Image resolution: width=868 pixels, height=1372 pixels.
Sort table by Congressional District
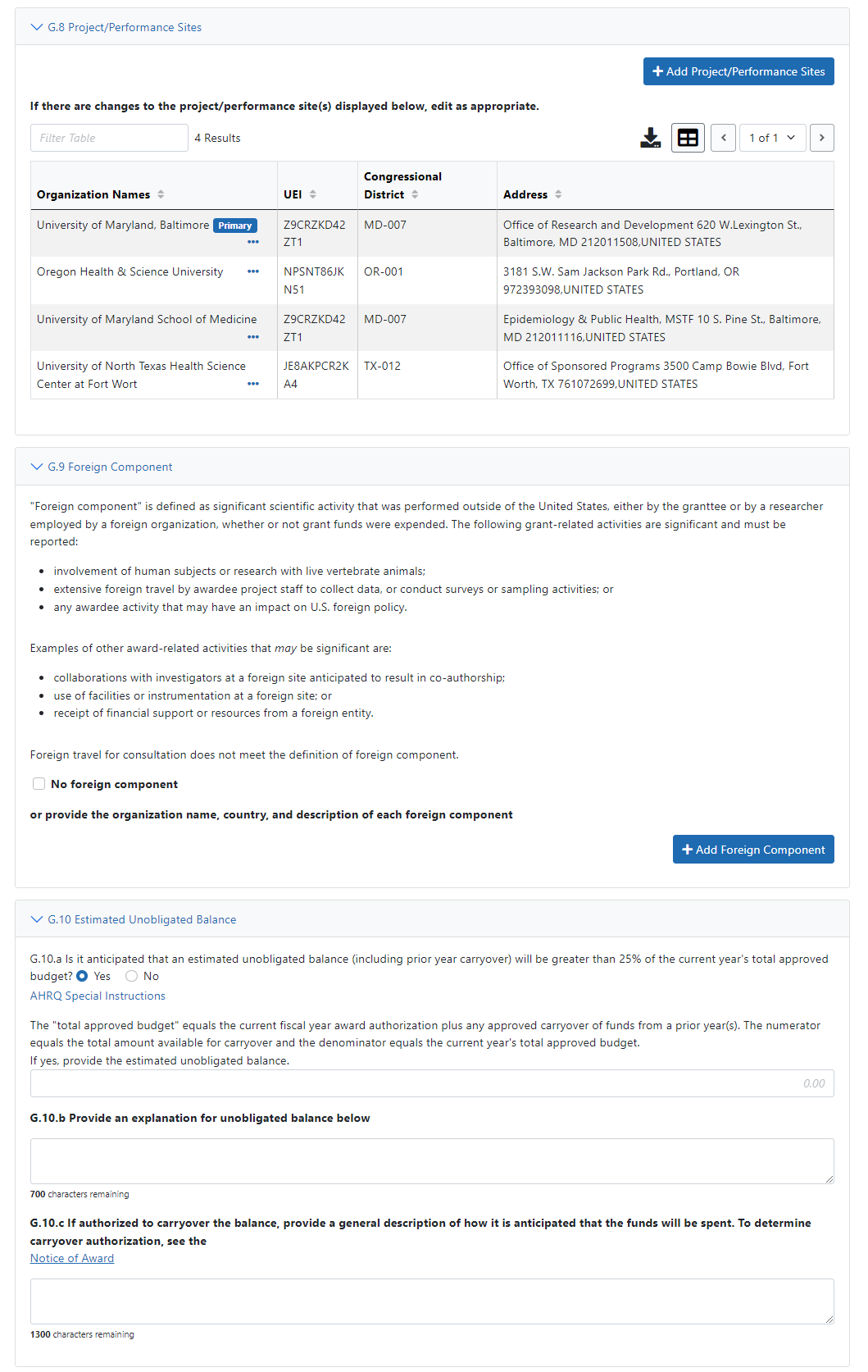tap(415, 194)
